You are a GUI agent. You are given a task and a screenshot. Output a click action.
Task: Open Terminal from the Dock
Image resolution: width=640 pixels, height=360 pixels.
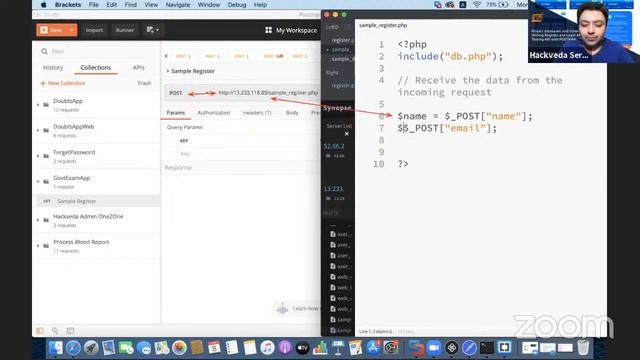(x=487, y=348)
